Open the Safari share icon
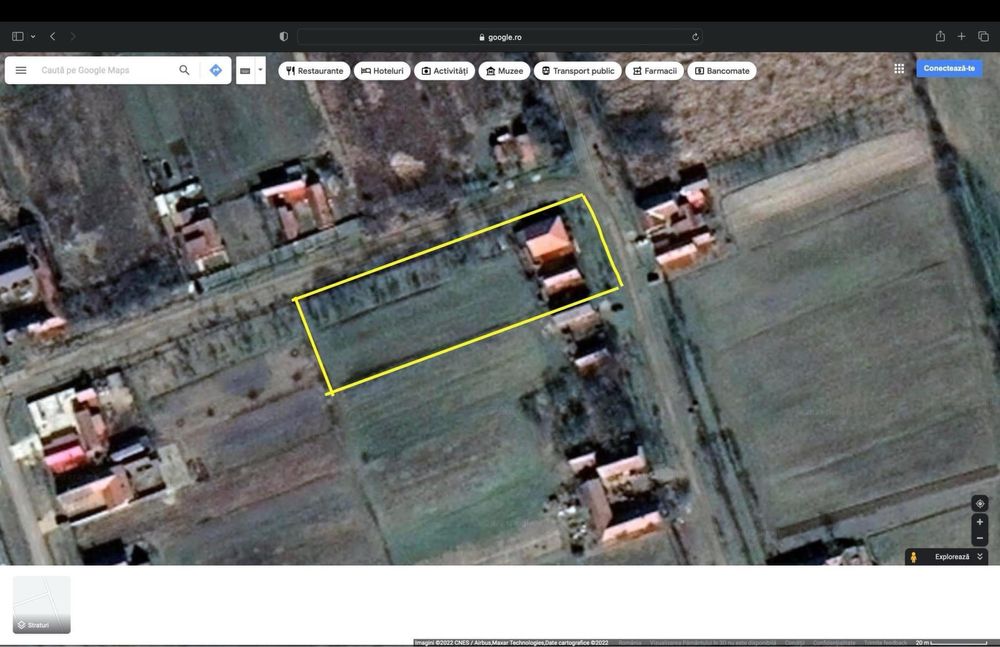1000x647 pixels. tap(940, 36)
